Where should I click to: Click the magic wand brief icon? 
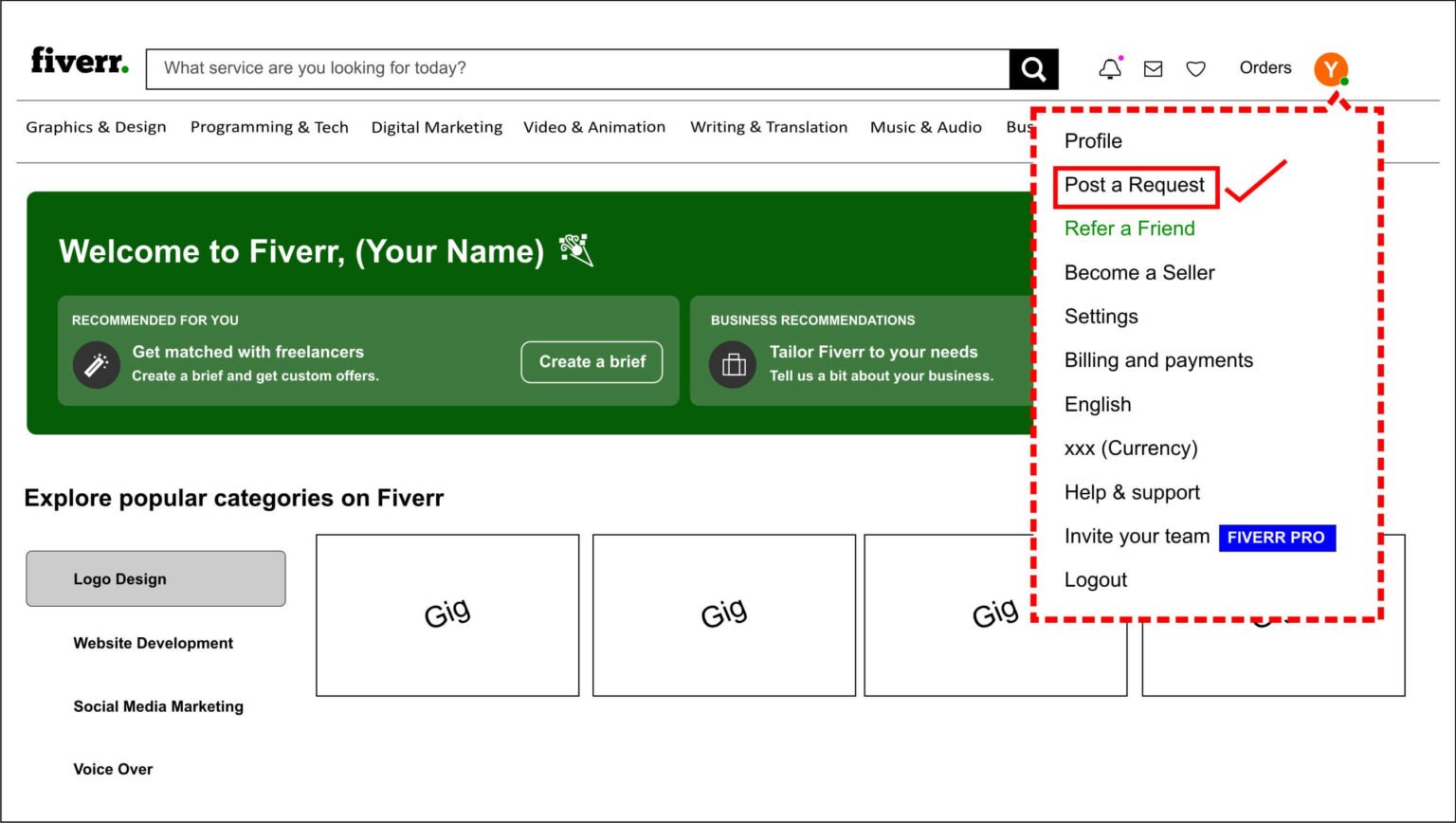[97, 365]
